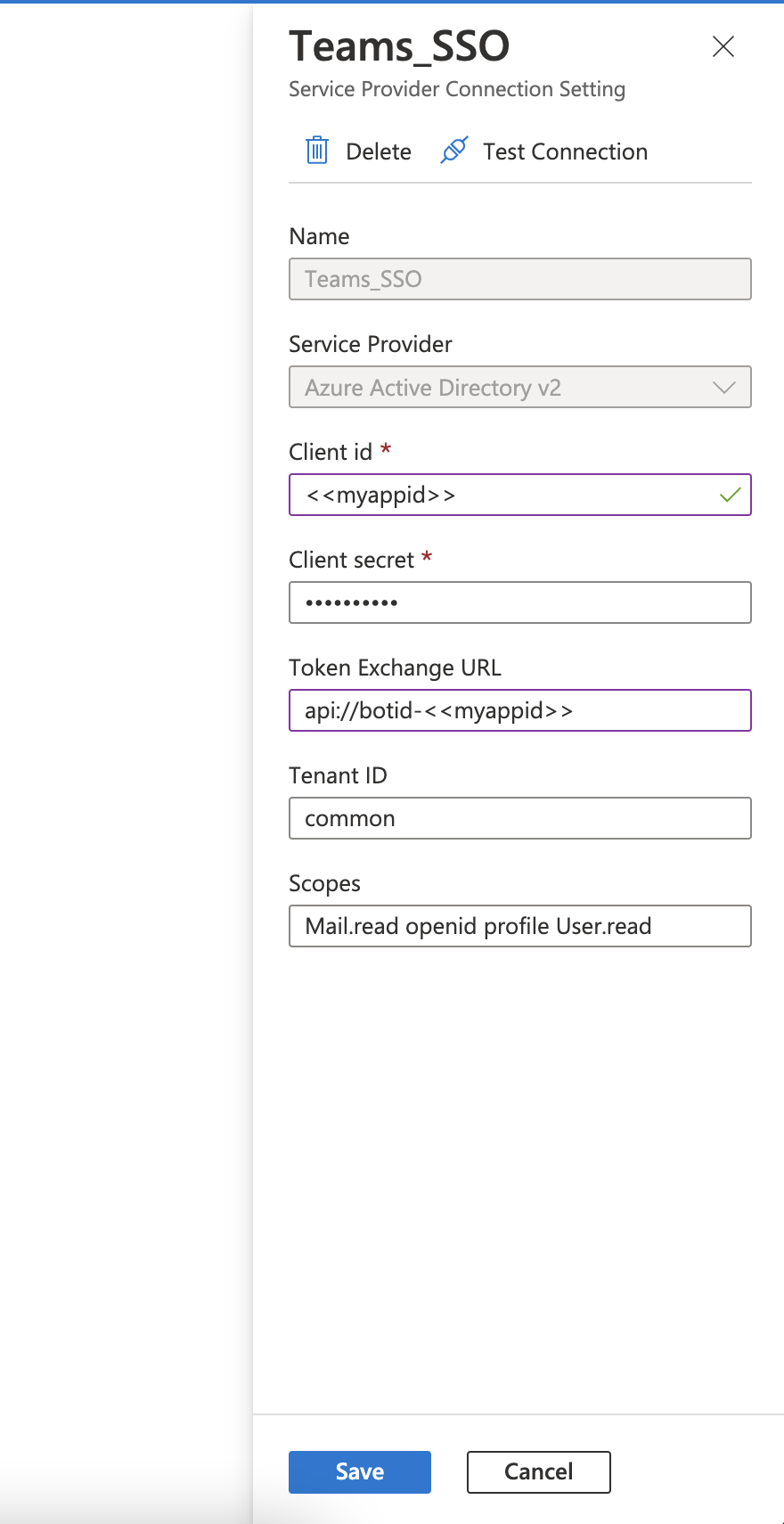Viewport: 784px width, 1524px height.
Task: Focus the Scopes text field
Action: point(519,926)
